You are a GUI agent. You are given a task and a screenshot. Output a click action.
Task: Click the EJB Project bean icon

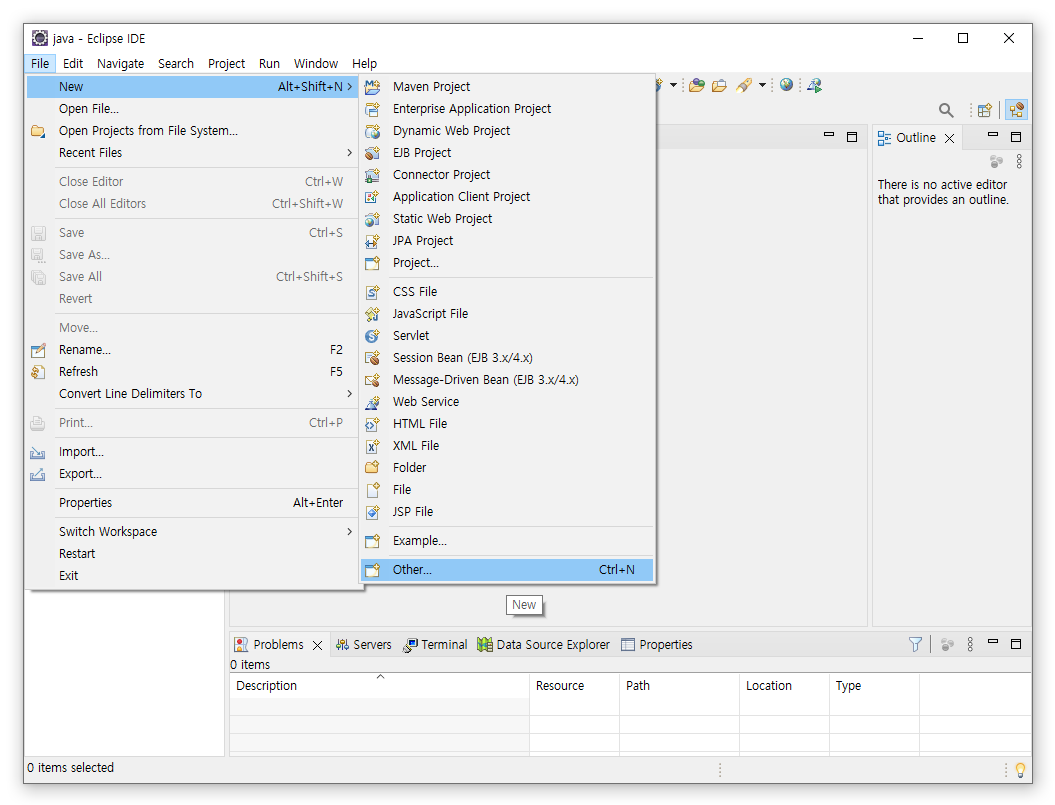click(x=372, y=153)
